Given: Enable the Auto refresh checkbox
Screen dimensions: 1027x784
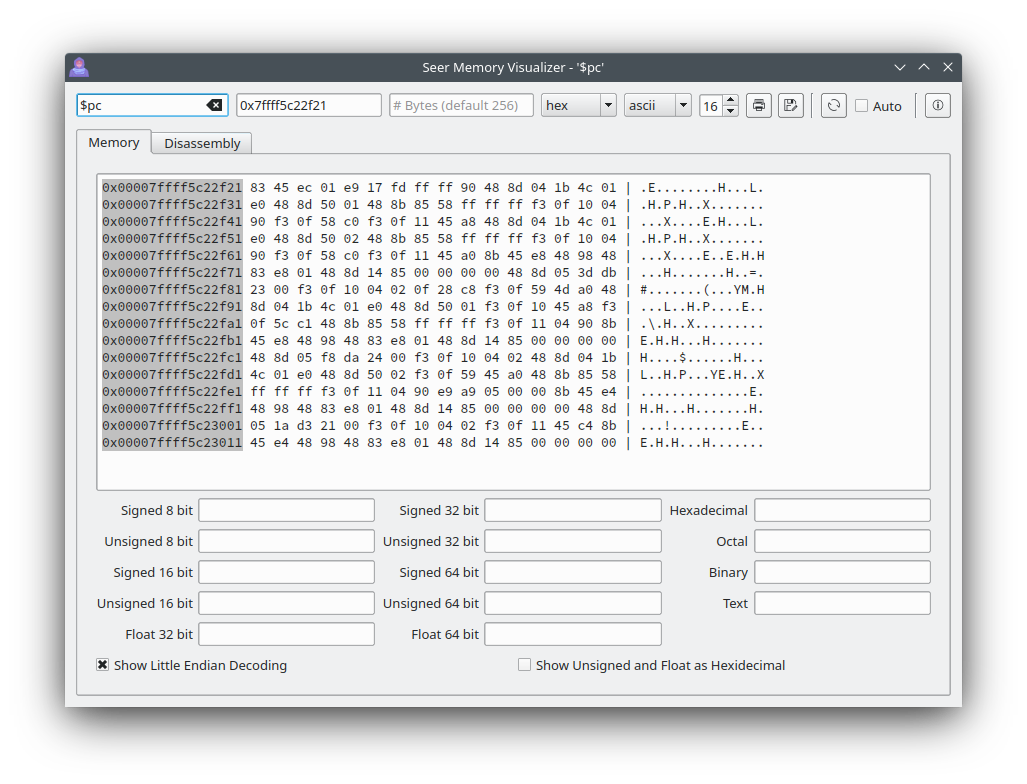Looking at the screenshot, I should click(862, 105).
